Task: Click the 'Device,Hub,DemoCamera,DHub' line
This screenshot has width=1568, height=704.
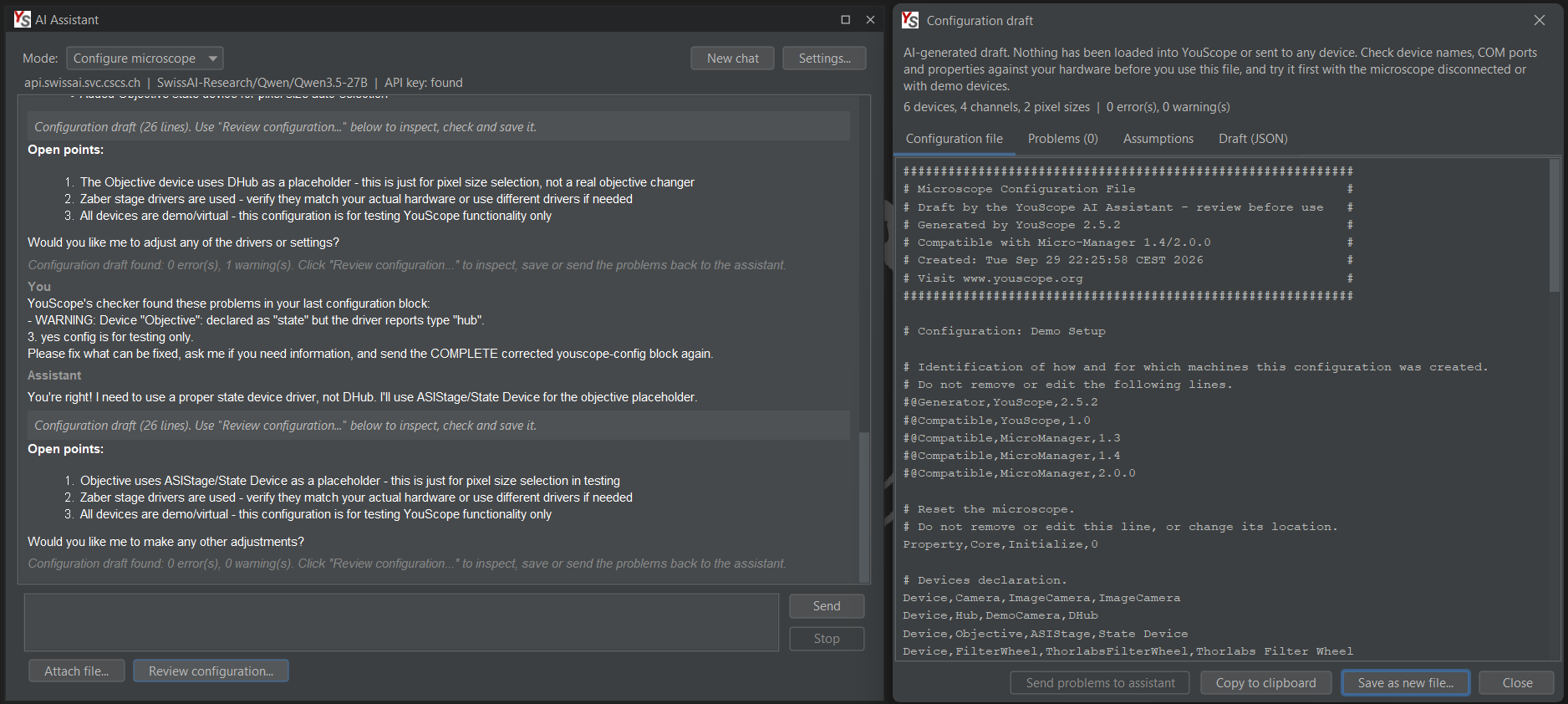Action: click(1000, 615)
